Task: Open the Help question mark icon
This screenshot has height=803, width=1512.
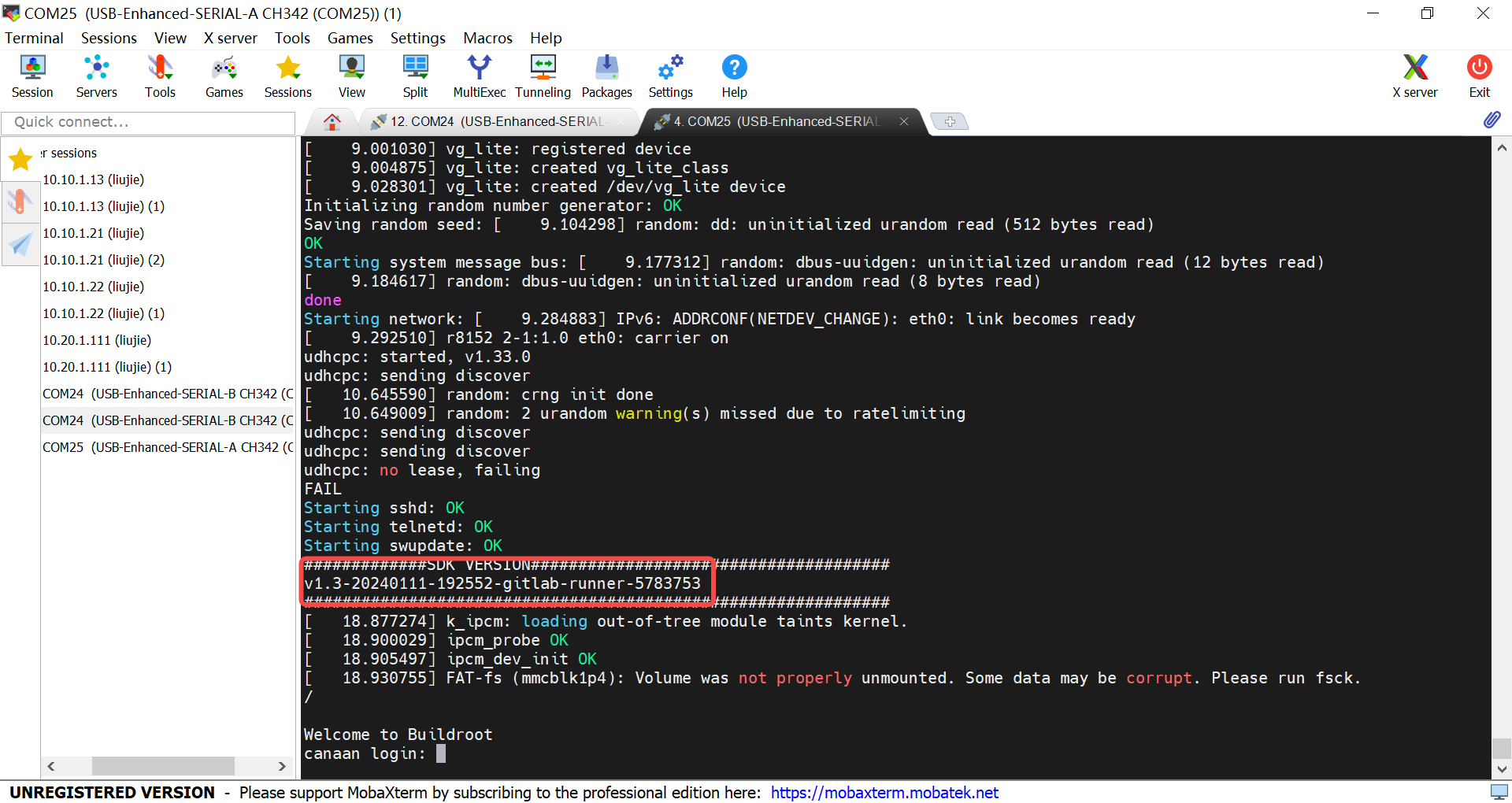Action: [x=734, y=76]
